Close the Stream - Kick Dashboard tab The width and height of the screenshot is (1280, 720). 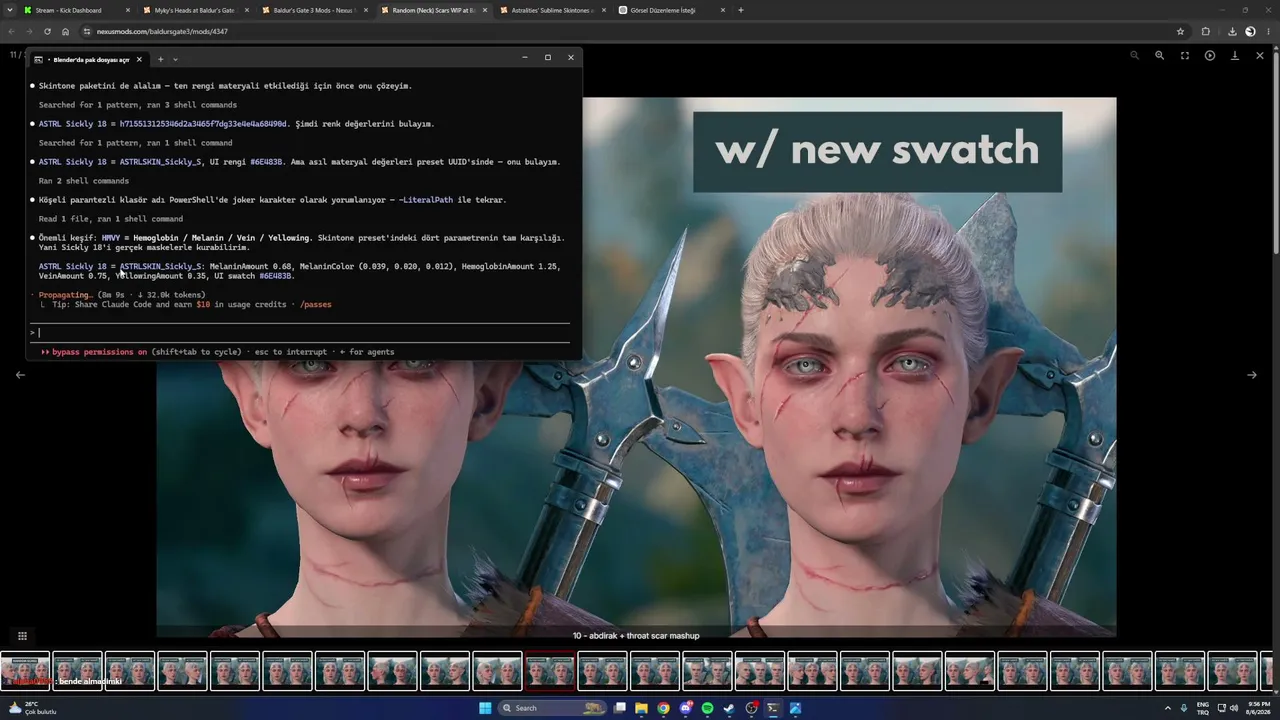pos(128,10)
